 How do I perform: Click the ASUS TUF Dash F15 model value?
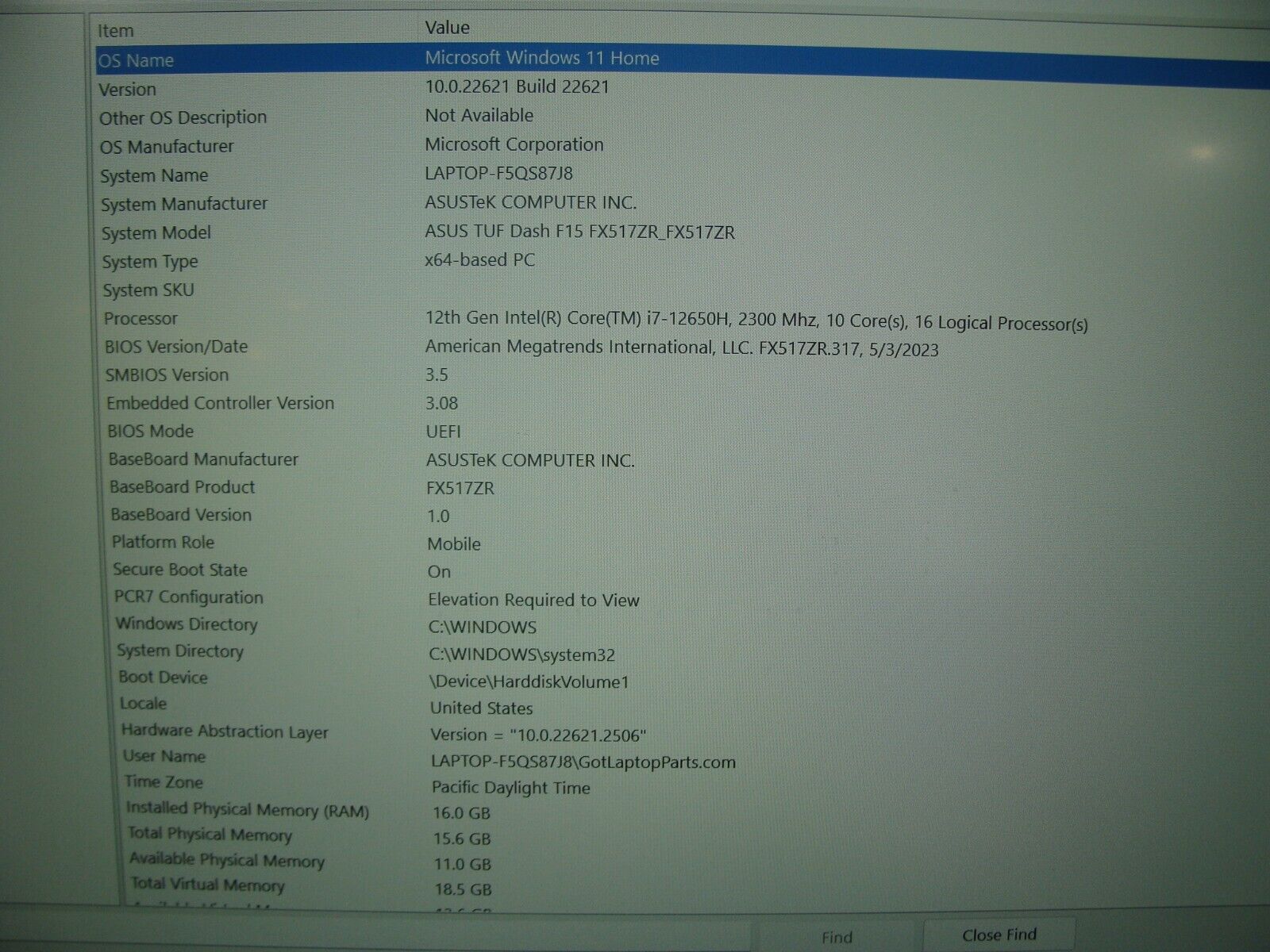pos(579,232)
